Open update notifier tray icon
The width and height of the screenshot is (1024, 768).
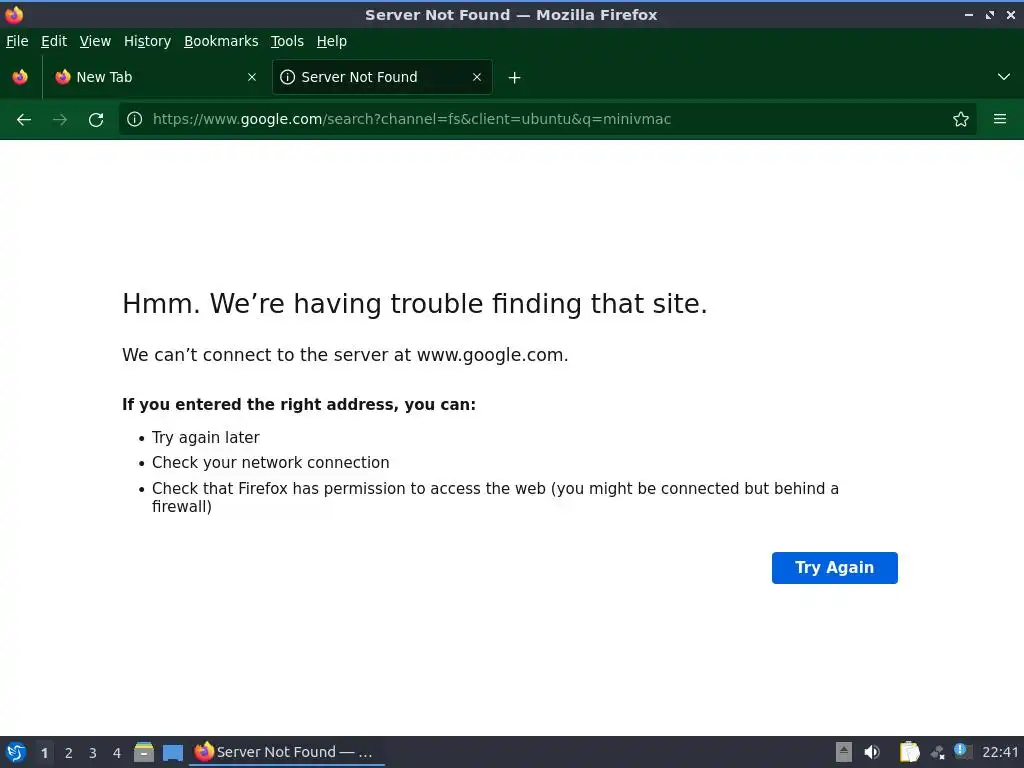point(963,751)
